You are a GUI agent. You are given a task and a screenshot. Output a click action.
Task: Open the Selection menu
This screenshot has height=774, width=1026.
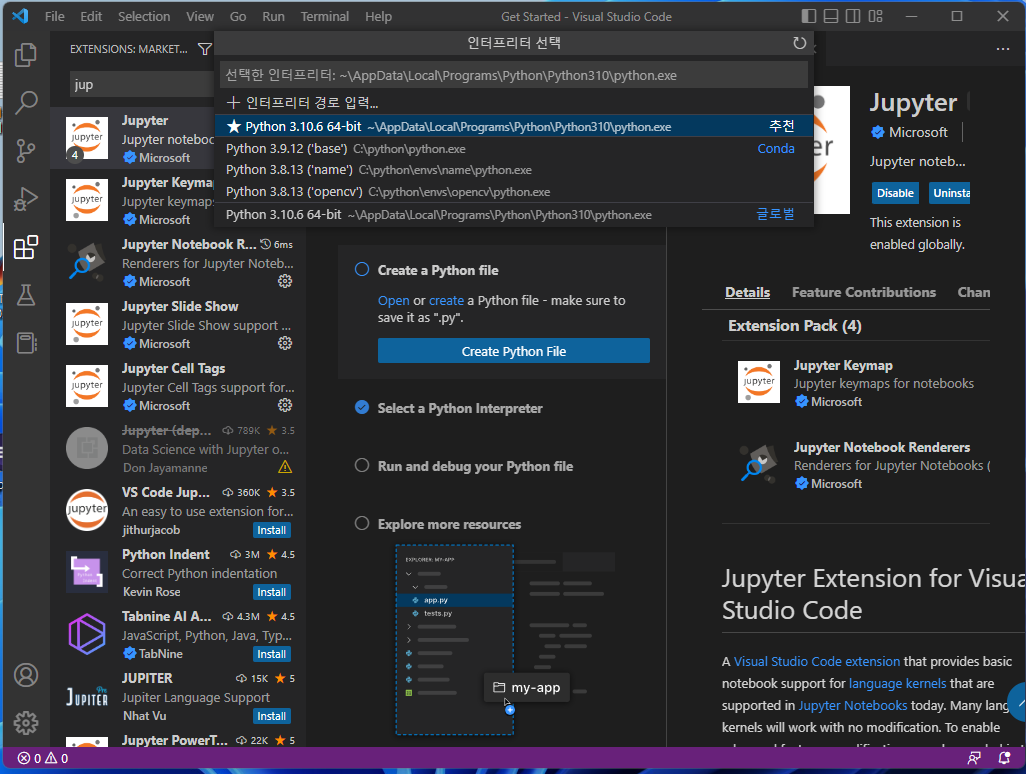[144, 16]
